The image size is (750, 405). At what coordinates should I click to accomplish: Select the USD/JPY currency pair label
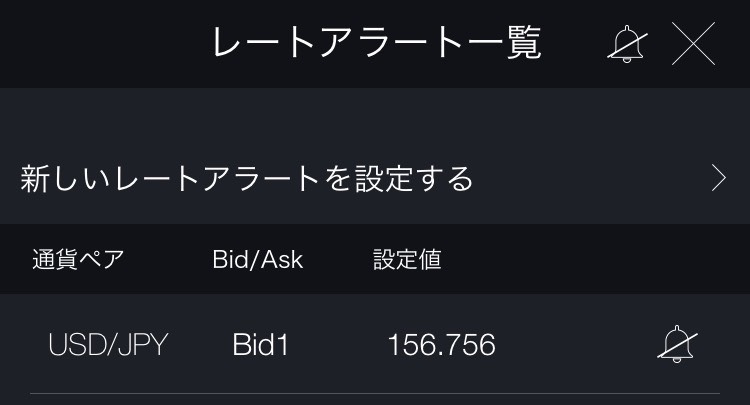pos(108,345)
